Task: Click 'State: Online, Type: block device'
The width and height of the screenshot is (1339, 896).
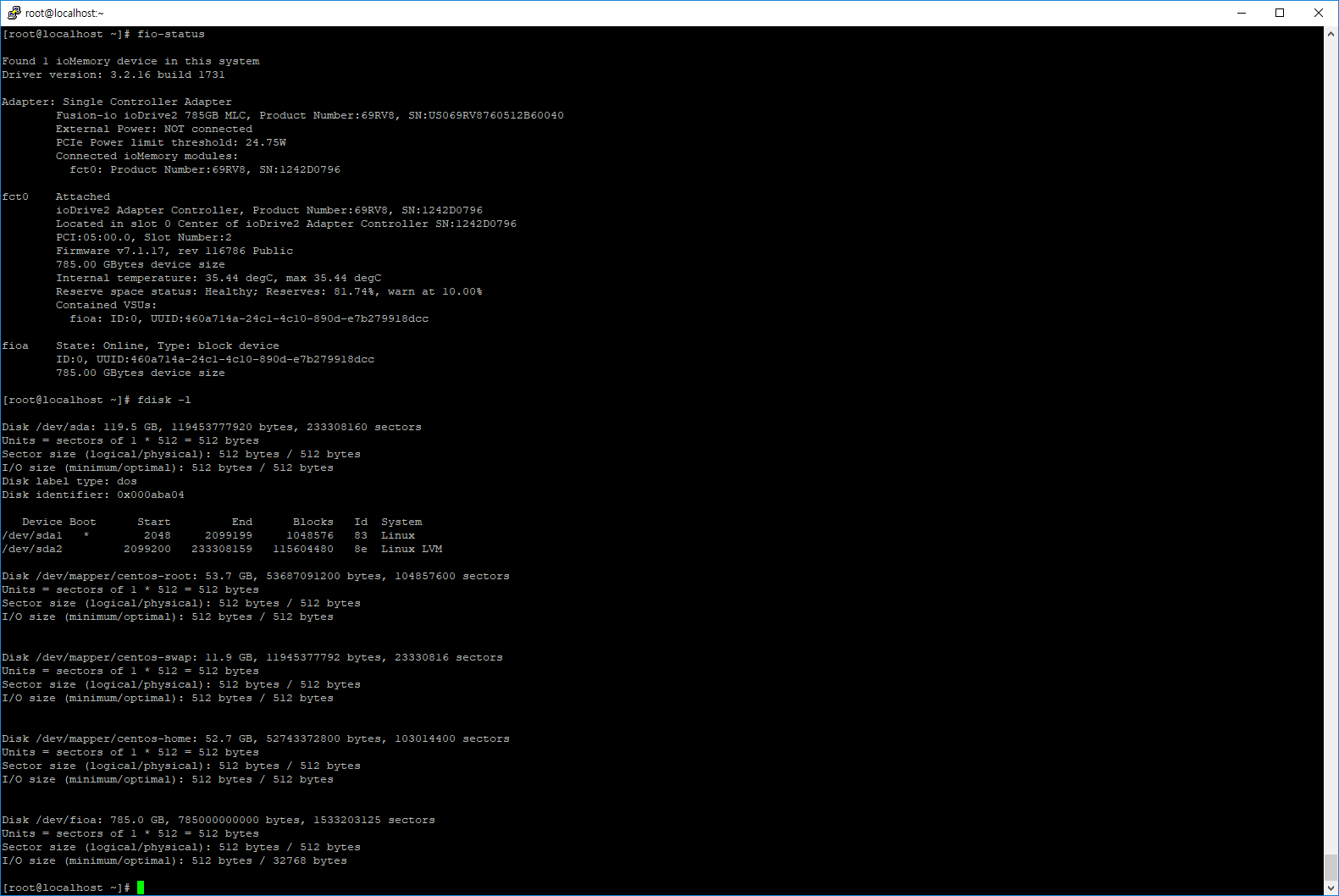Action: click(x=168, y=346)
